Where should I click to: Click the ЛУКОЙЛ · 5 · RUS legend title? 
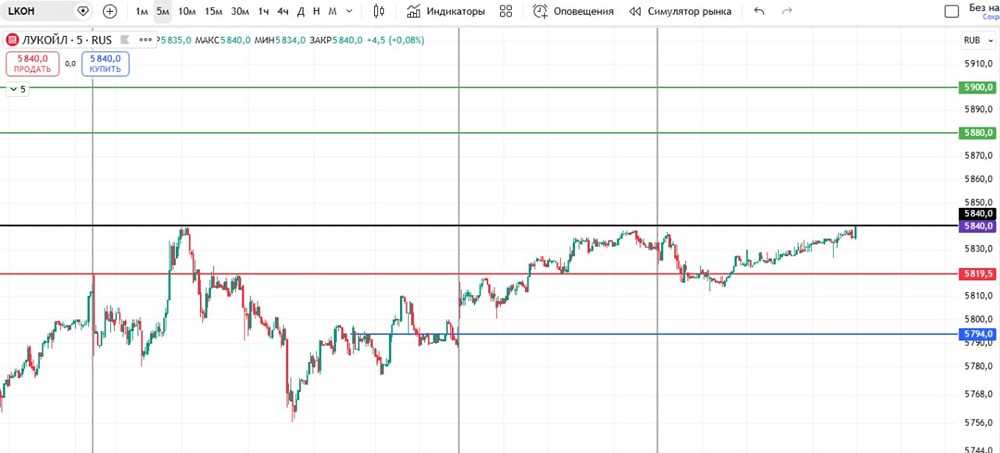click(67, 40)
